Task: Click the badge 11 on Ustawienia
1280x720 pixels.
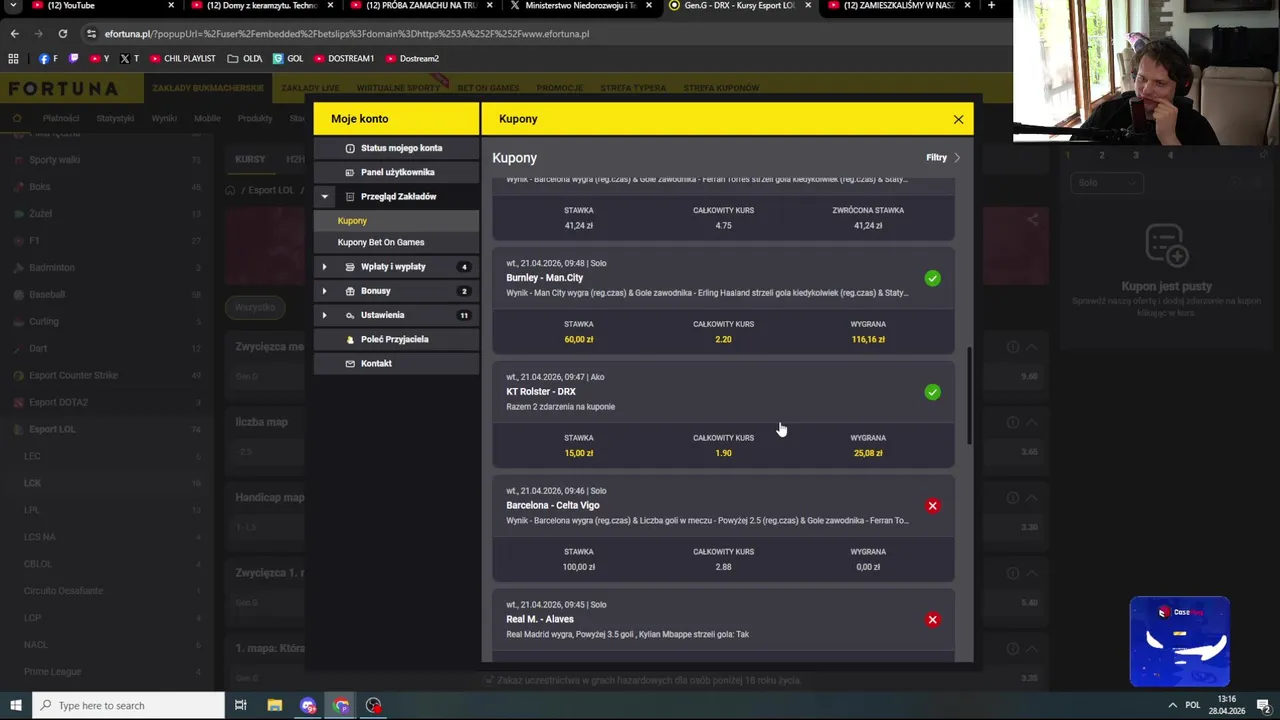Action: tap(463, 315)
